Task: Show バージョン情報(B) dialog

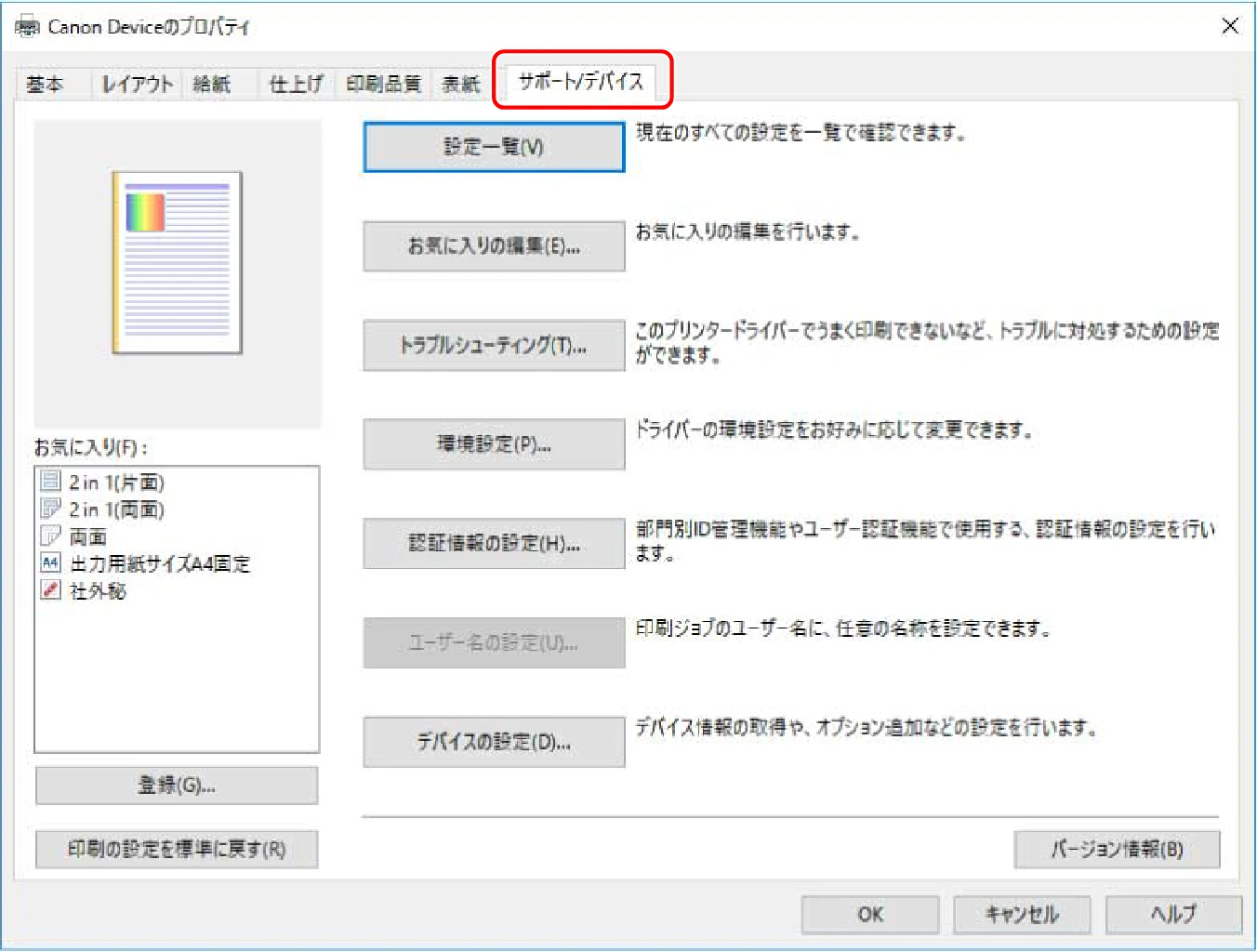Action: click(1117, 849)
